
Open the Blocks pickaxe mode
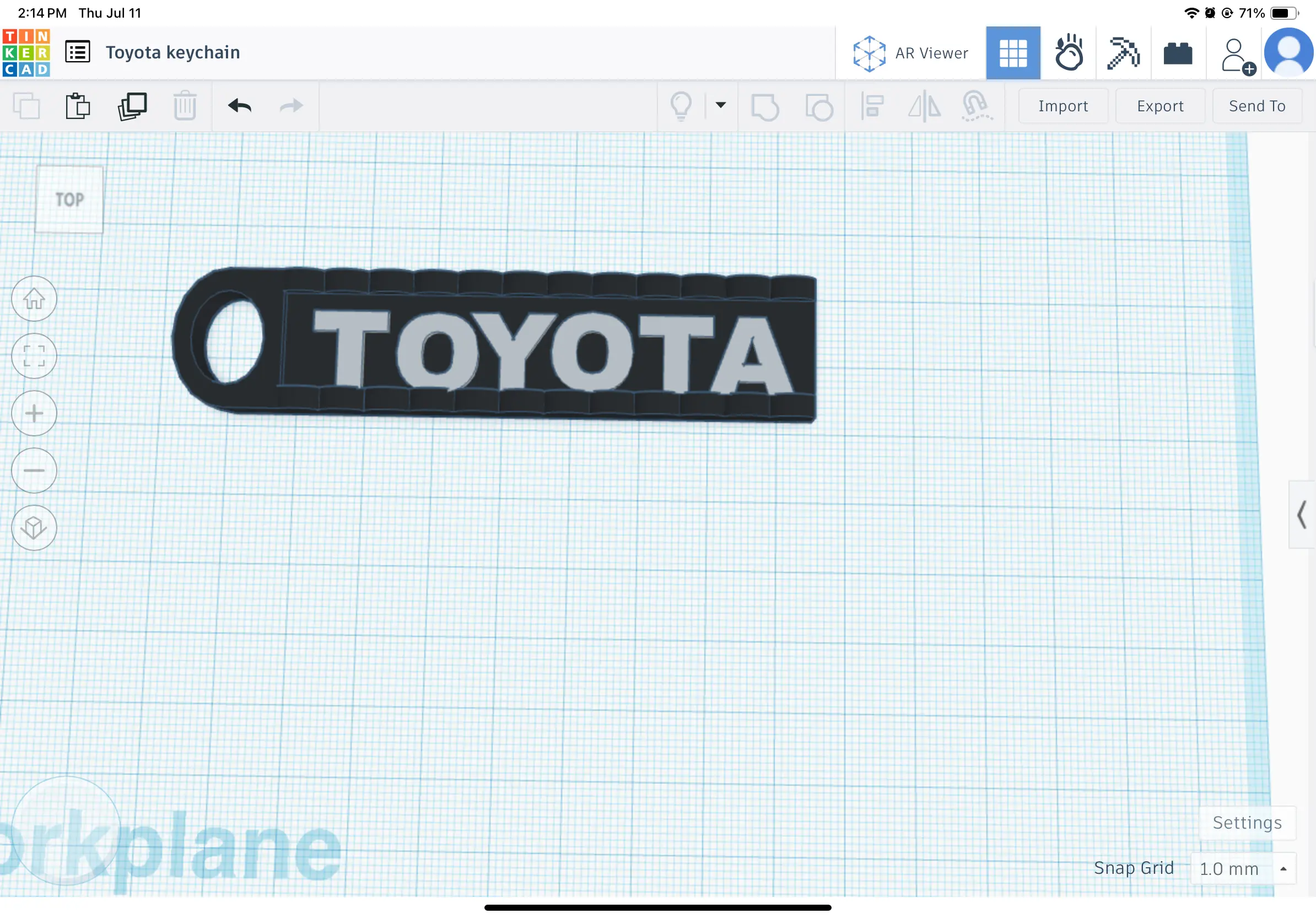click(x=1123, y=53)
